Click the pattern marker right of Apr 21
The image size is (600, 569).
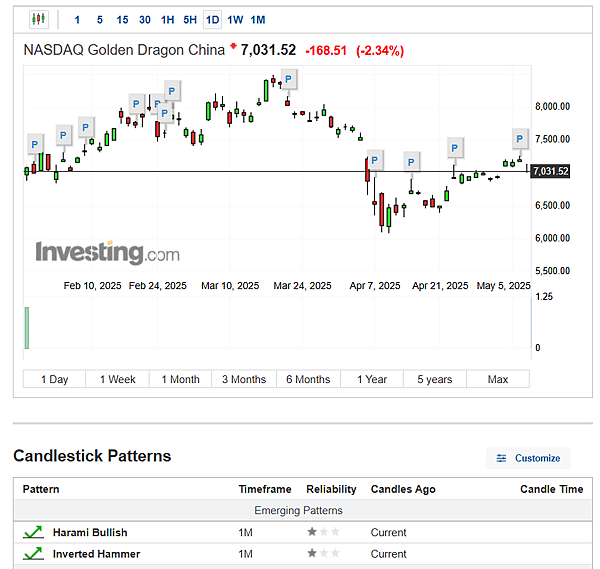pyautogui.click(x=455, y=148)
